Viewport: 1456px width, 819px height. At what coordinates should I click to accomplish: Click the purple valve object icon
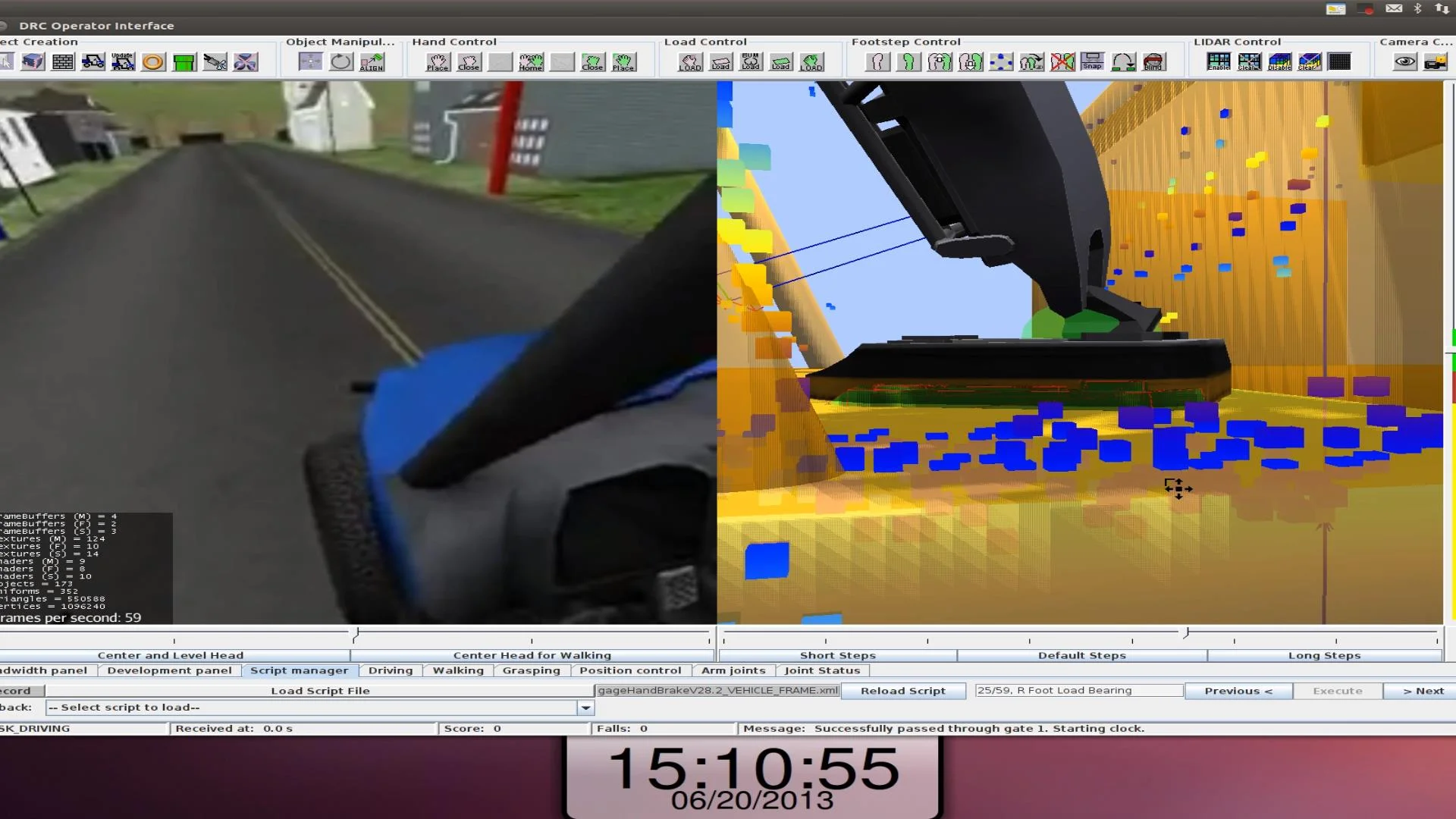tap(245, 62)
